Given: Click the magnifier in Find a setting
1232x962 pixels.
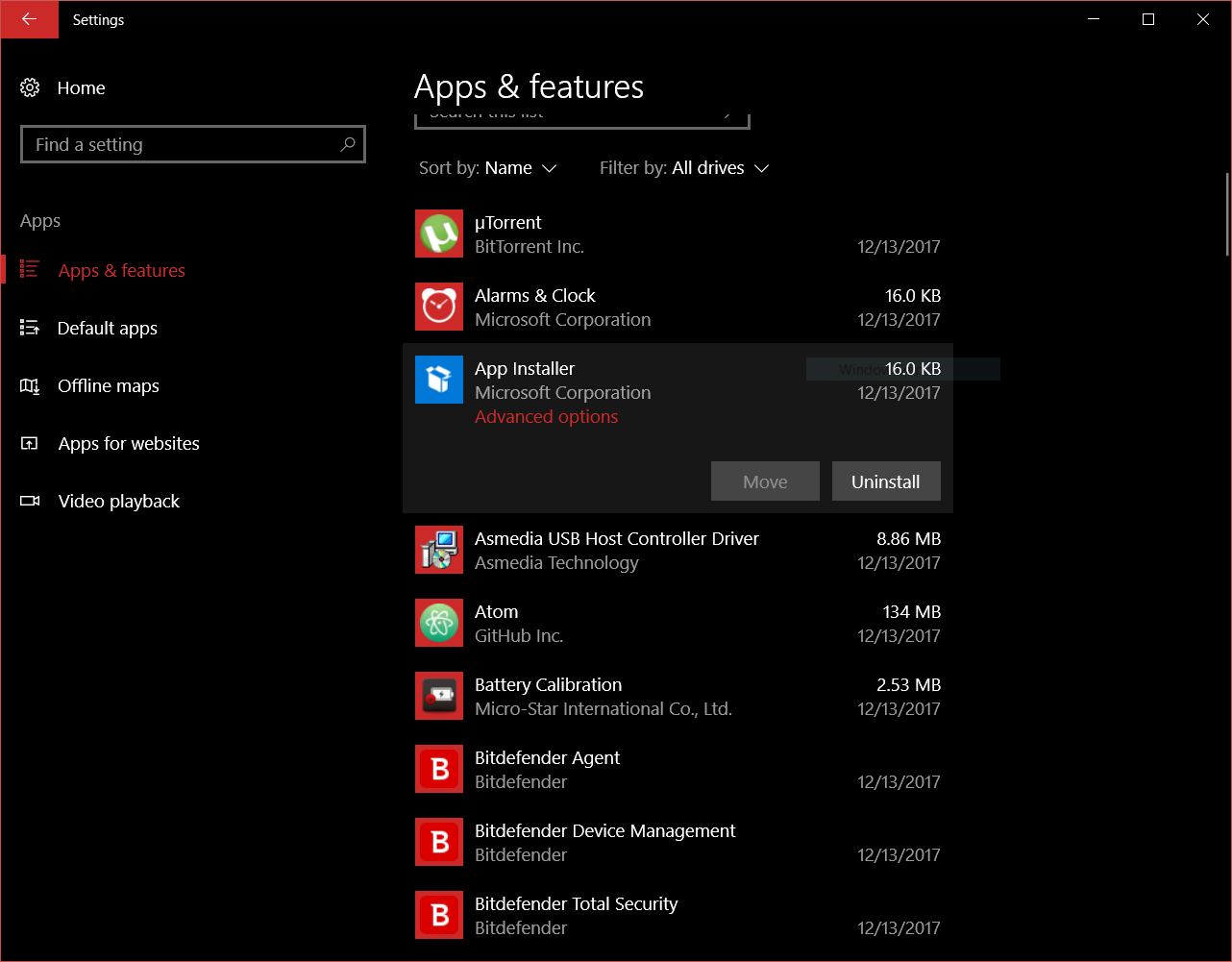Looking at the screenshot, I should pos(348,144).
